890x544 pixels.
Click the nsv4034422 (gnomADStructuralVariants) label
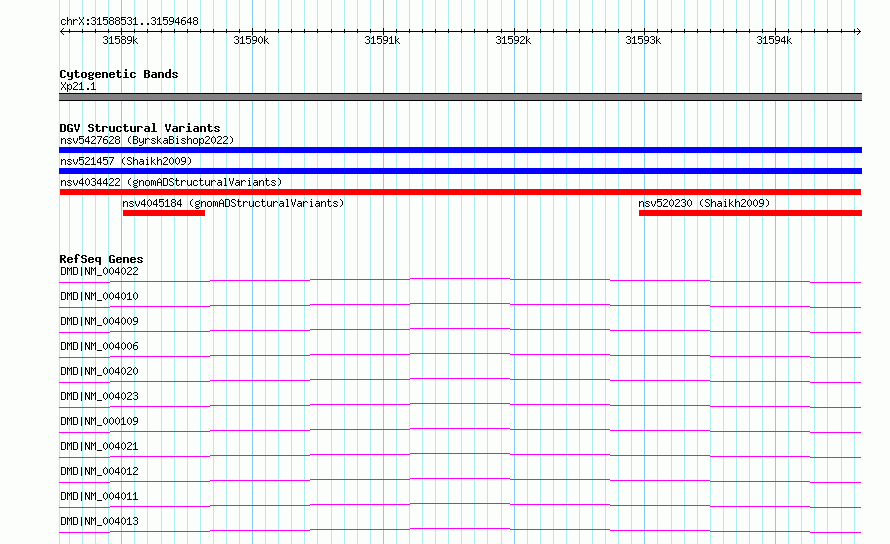[x=171, y=182]
